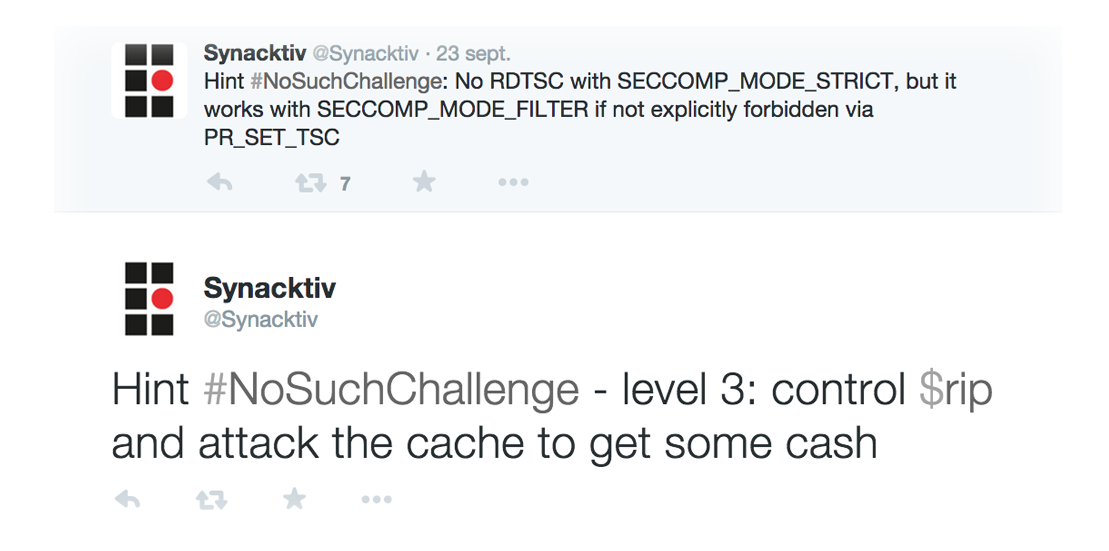
Task: Open #NoSuchChallenge hashtag in main tweet
Action: [391, 390]
